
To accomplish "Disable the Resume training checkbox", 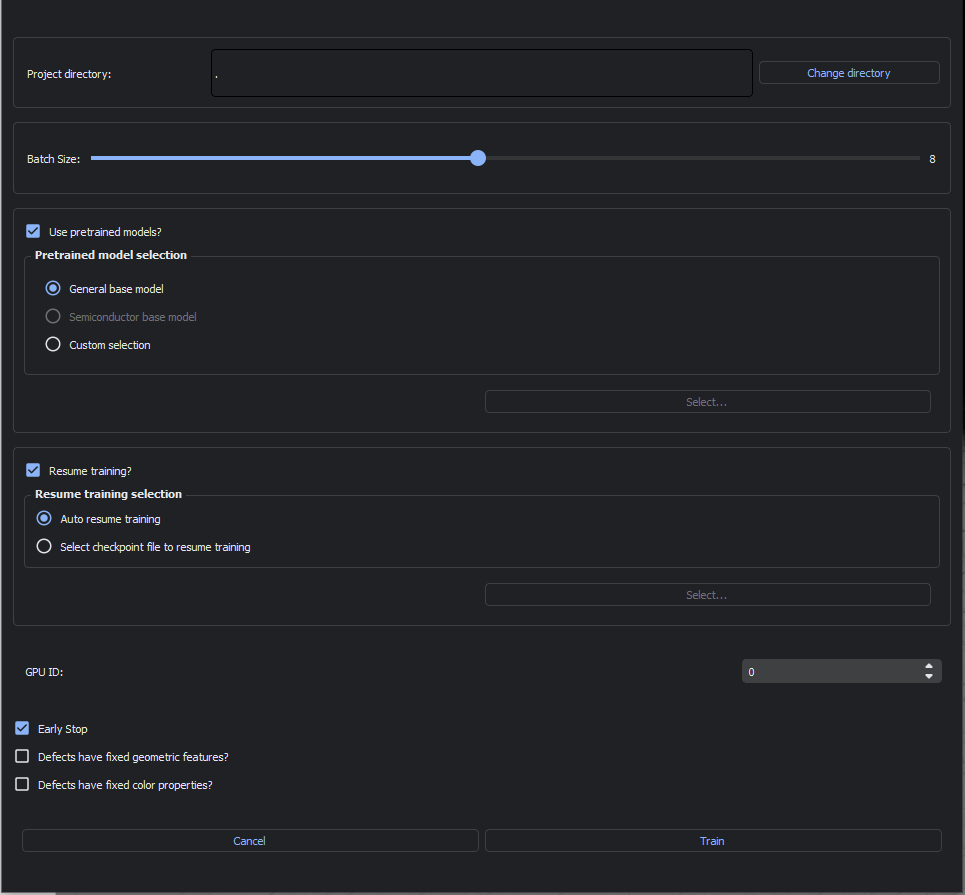I will [33, 470].
